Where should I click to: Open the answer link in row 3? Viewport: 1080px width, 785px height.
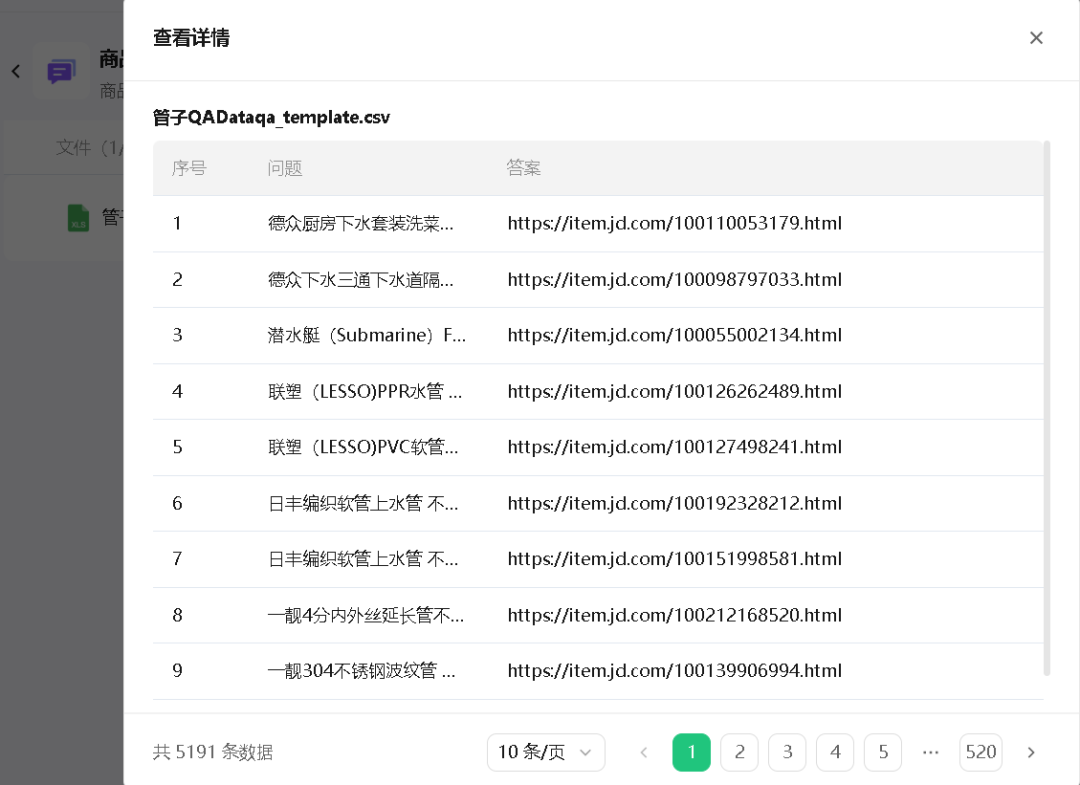tap(674, 335)
